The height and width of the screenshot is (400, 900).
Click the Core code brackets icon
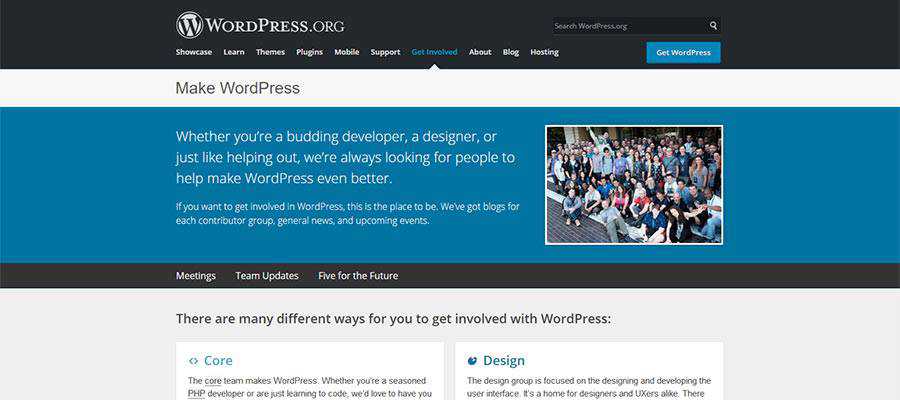coord(193,361)
